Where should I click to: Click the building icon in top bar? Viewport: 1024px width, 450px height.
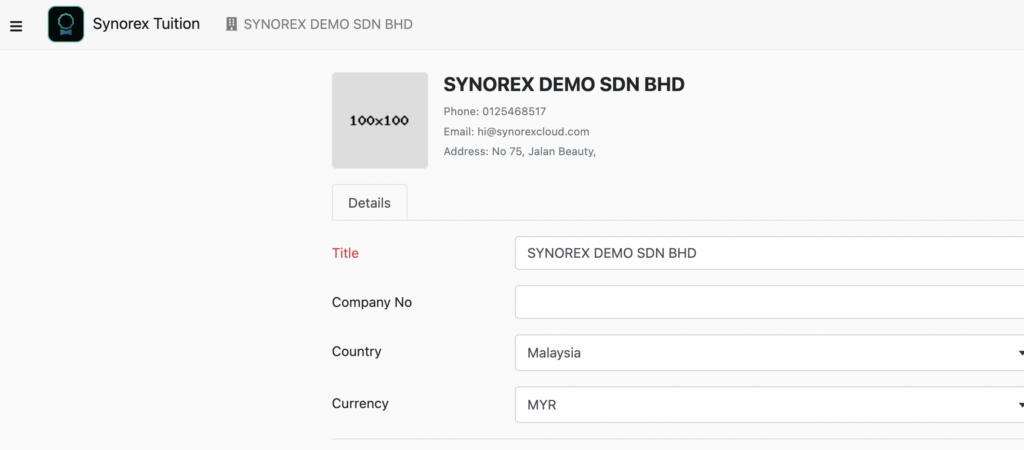[x=231, y=24]
